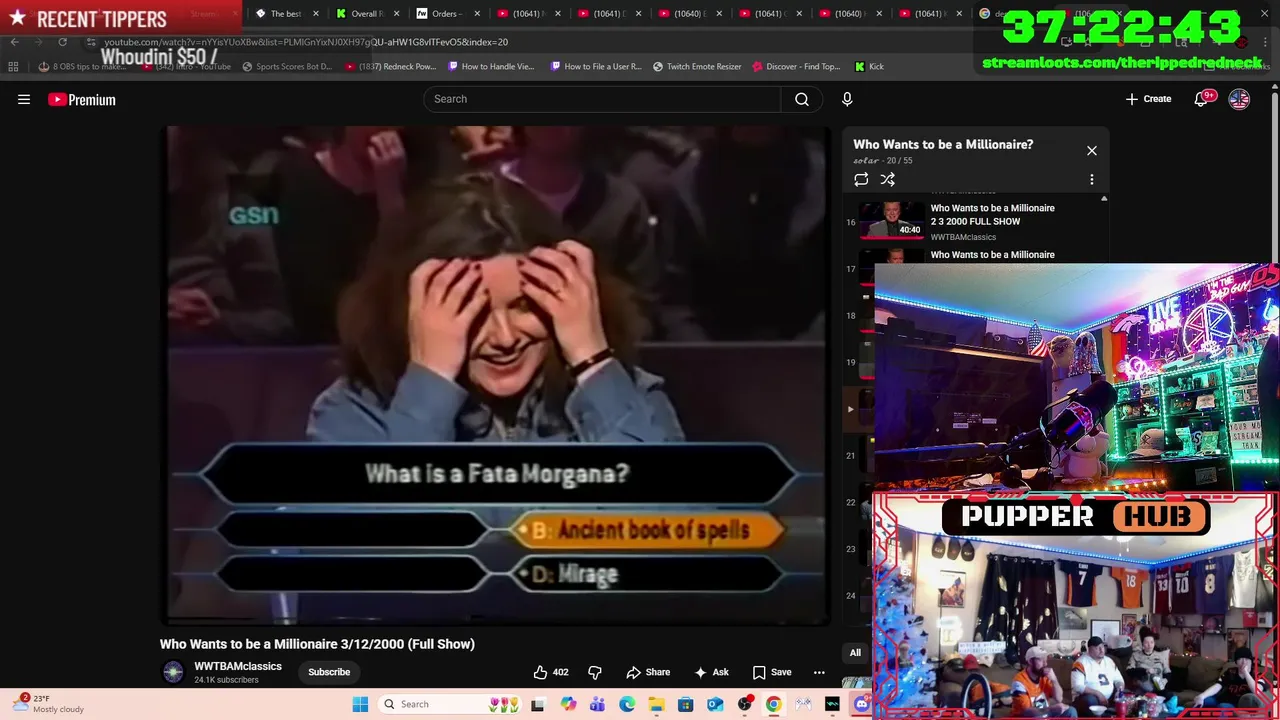Image resolution: width=1280 pixels, height=720 pixels.
Task: Open the Kick bookmark
Action: coord(869,66)
